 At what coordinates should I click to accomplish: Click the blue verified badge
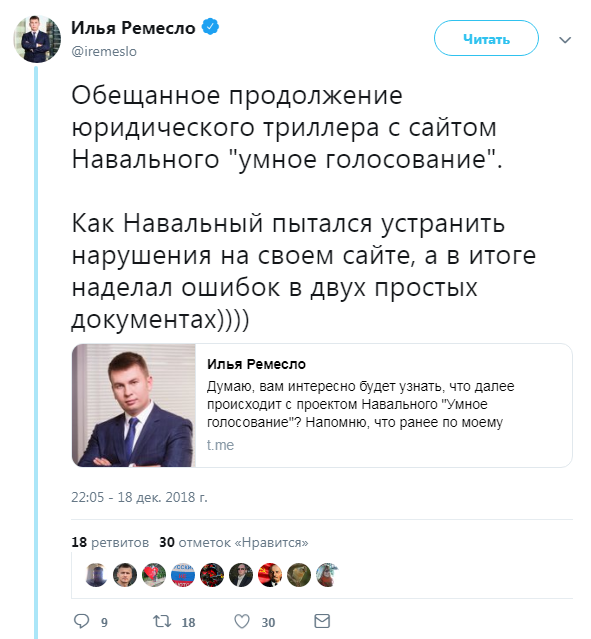tap(210, 27)
